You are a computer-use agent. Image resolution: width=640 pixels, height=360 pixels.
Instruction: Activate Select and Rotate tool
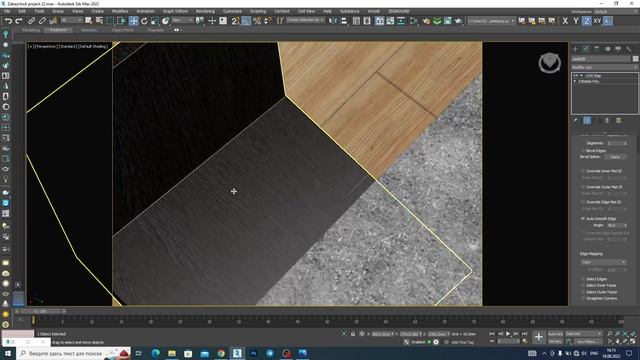click(x=144, y=21)
